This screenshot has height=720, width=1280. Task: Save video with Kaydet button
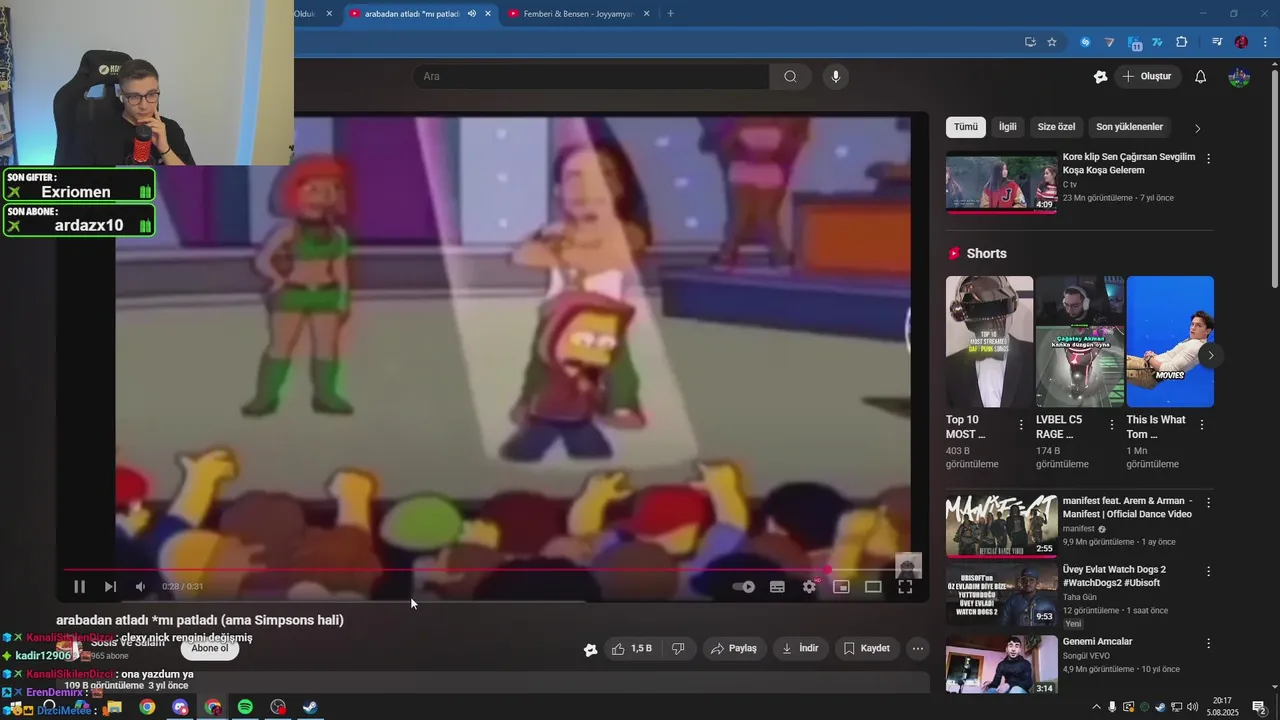coord(866,648)
